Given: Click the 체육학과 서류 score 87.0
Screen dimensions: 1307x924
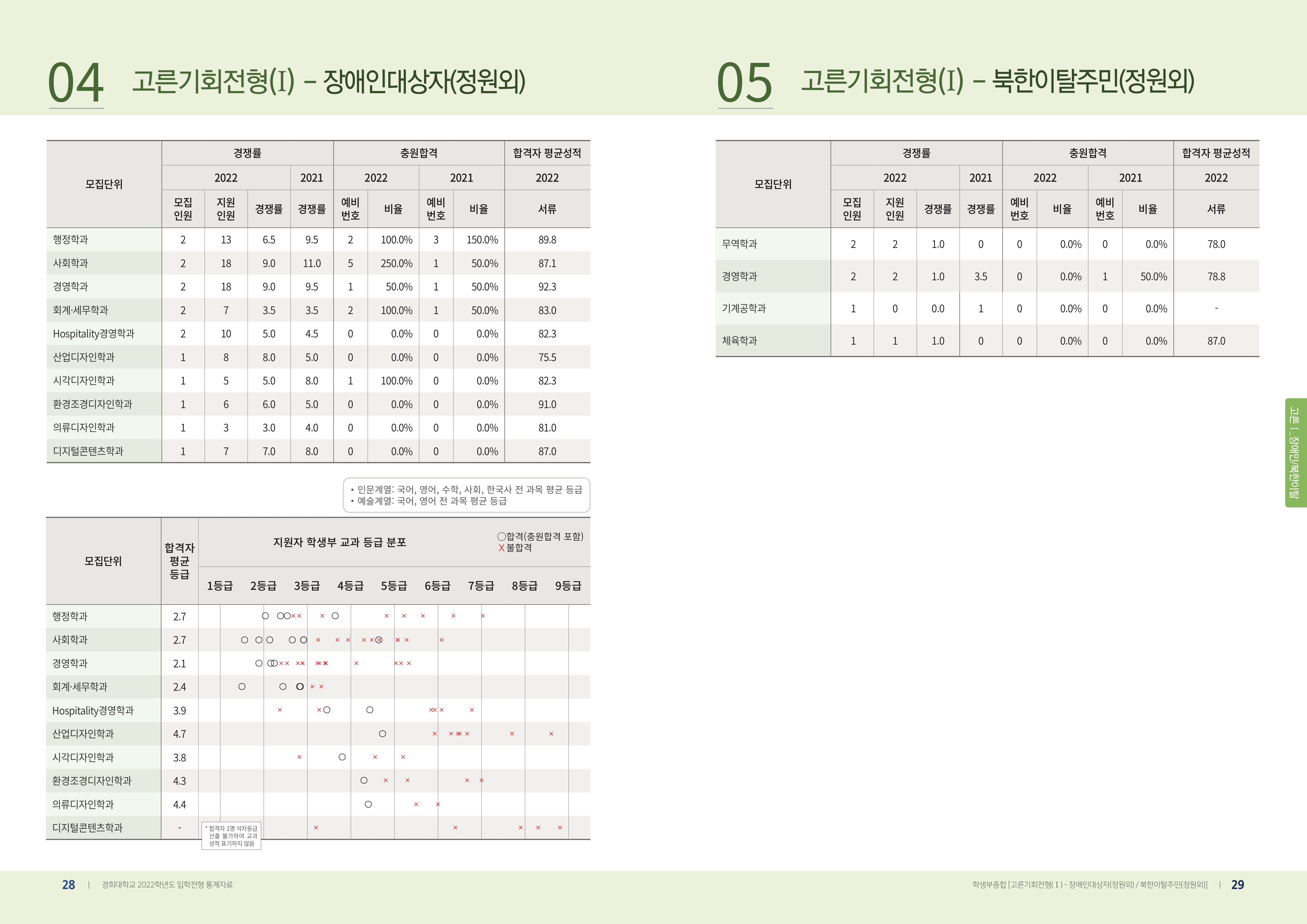Looking at the screenshot, I should (1216, 341).
